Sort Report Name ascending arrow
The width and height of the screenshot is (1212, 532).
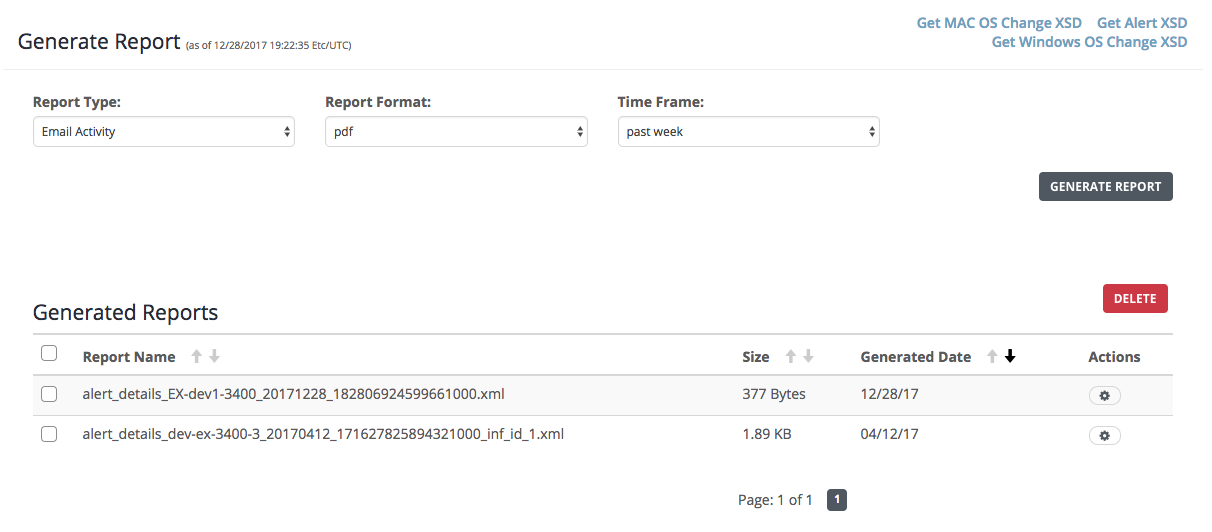[196, 357]
